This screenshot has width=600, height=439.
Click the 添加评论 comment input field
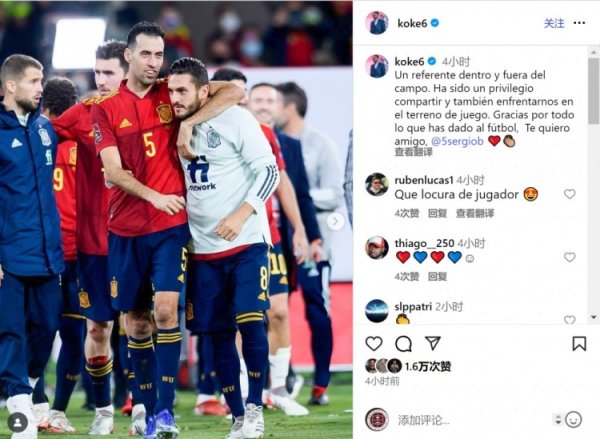coord(473,420)
